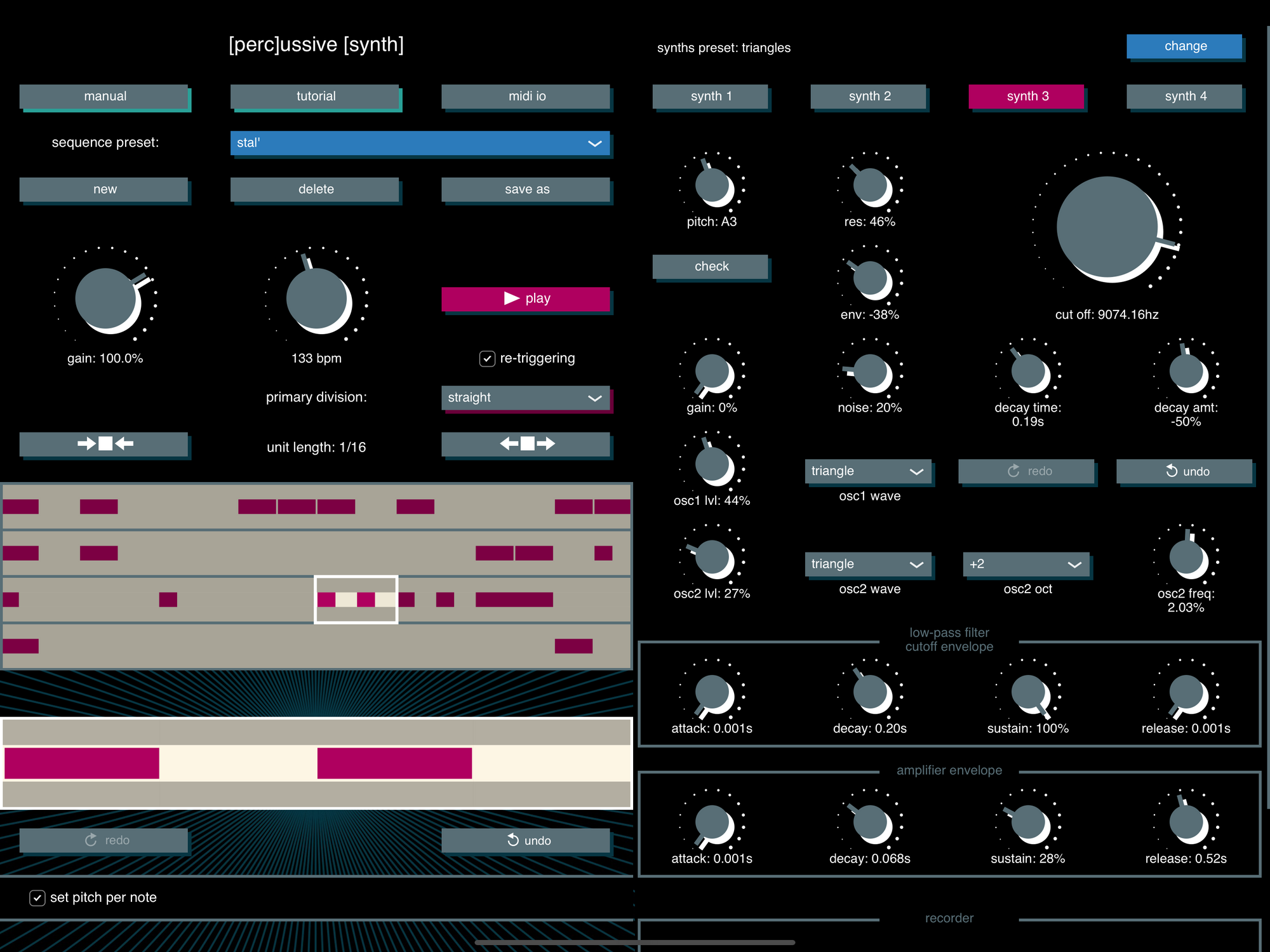The height and width of the screenshot is (952, 1270).
Task: Click undo beside the osc1 wave
Action: click(1184, 471)
